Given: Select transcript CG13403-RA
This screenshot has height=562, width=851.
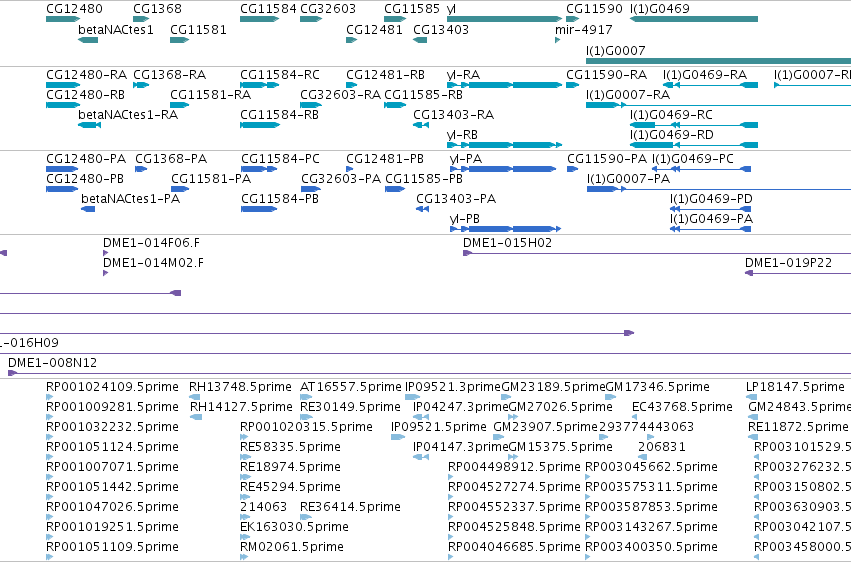Looking at the screenshot, I should click(421, 125).
